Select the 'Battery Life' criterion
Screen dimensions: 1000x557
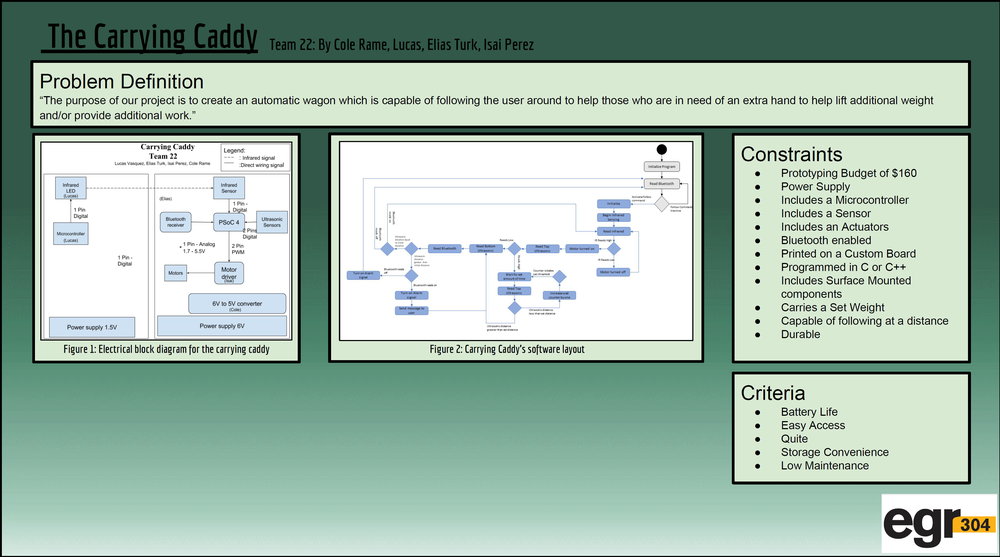809,412
